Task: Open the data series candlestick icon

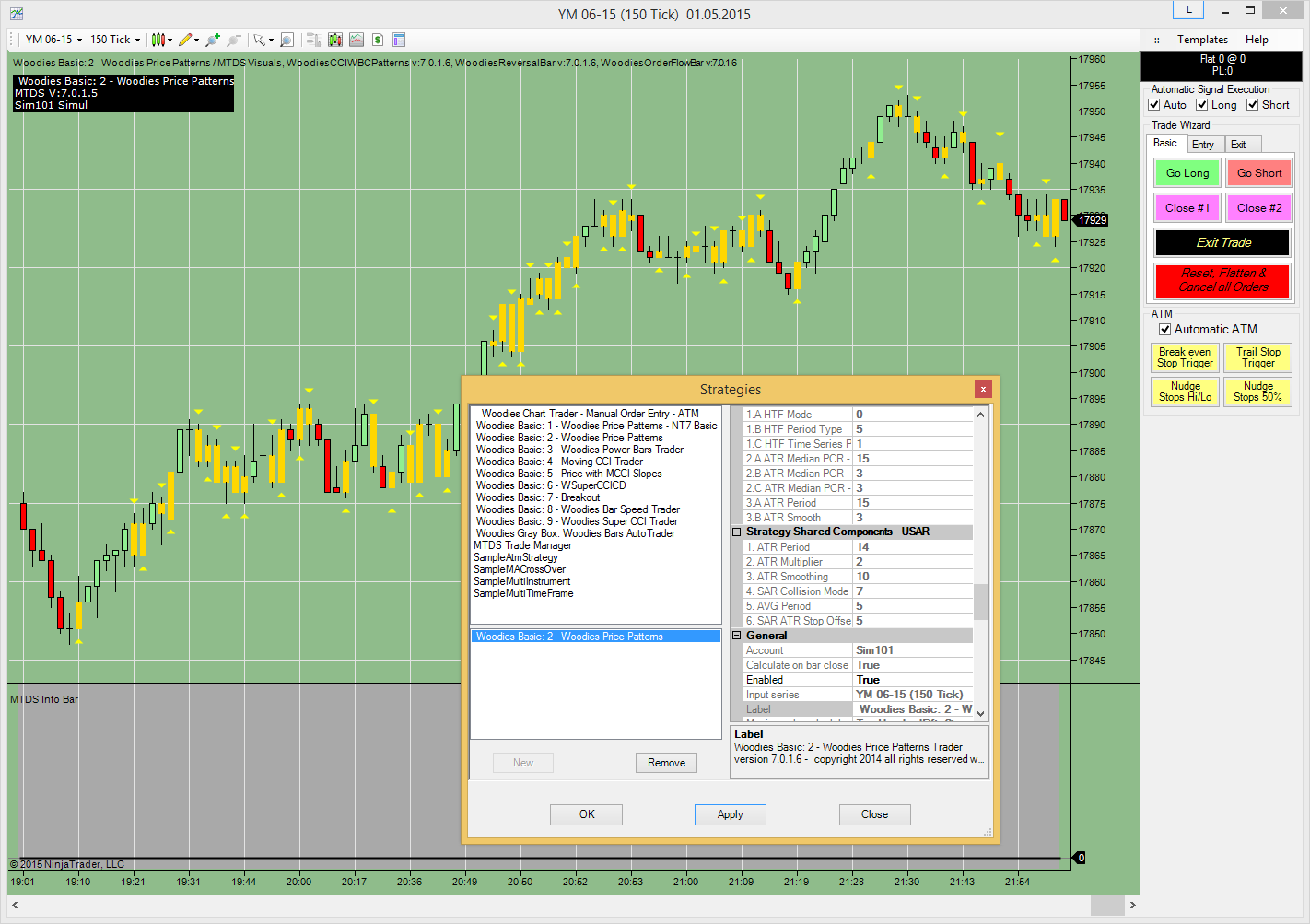Action: (334, 40)
